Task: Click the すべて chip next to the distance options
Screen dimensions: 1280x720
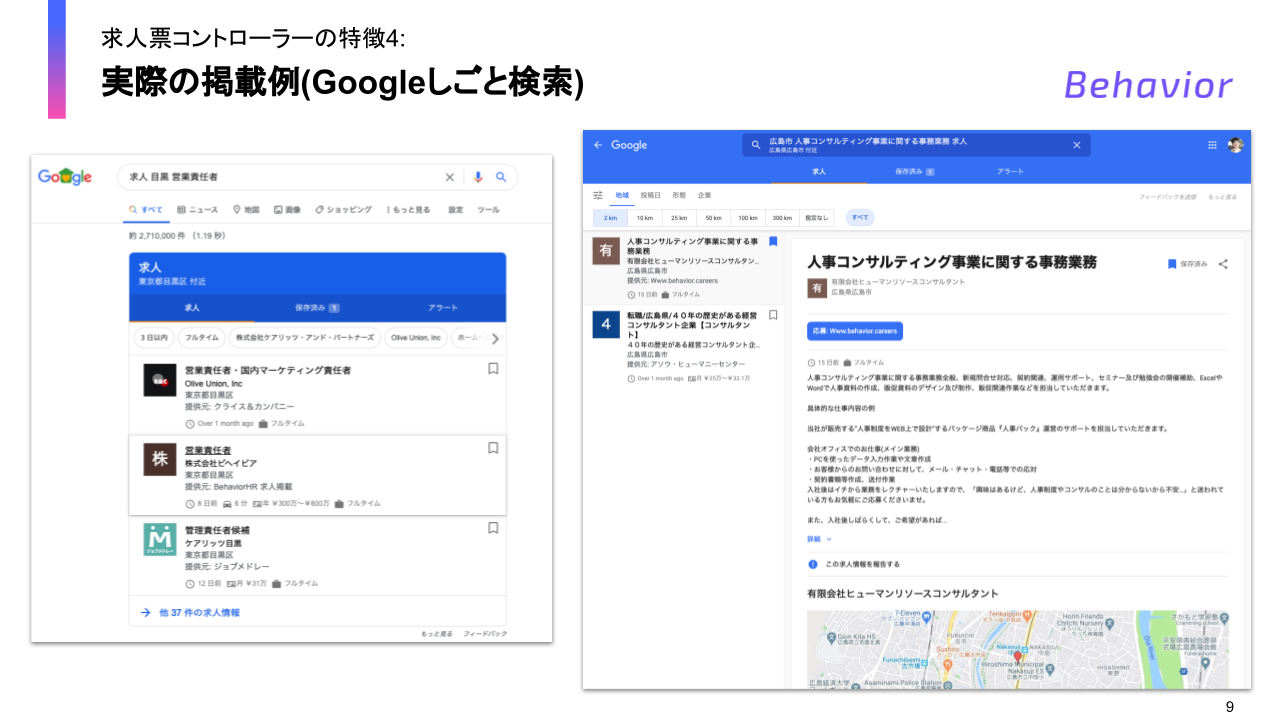Action: pyautogui.click(x=859, y=217)
